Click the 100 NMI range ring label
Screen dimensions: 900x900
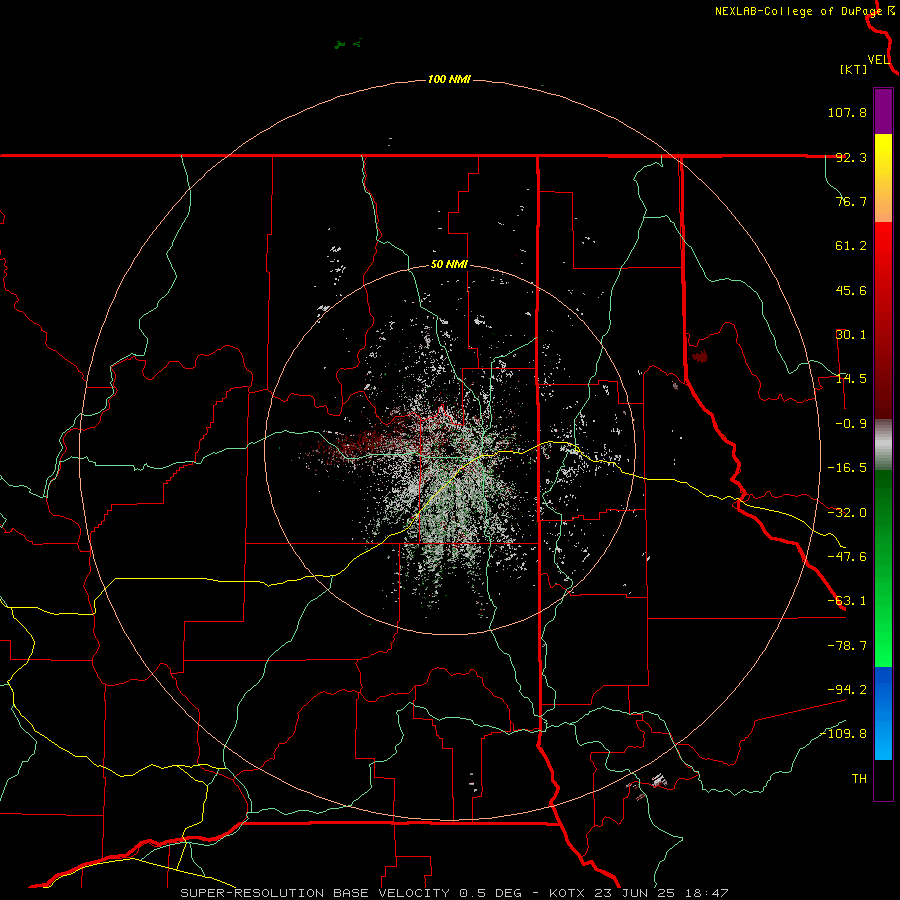(x=449, y=79)
